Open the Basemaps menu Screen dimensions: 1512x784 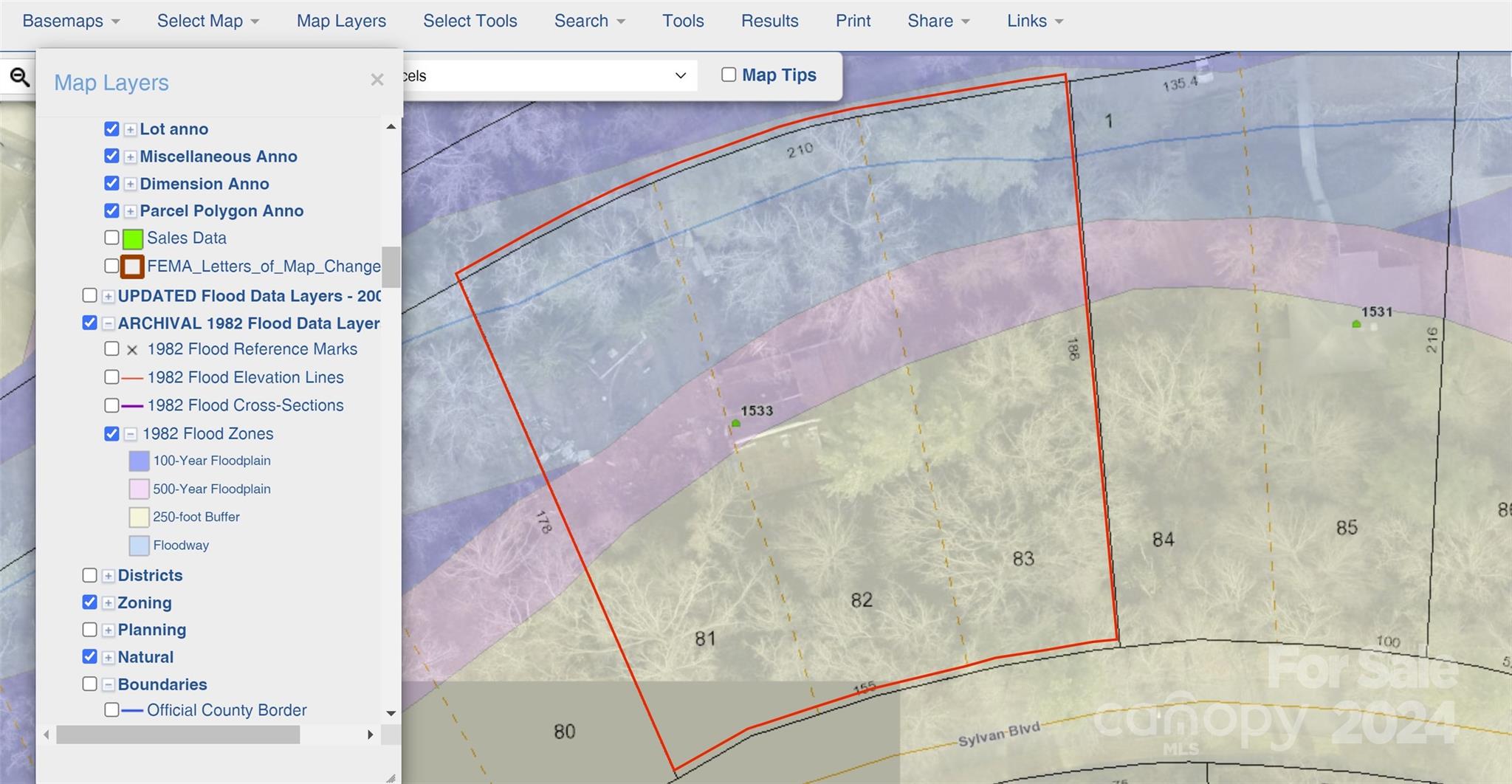(71, 21)
